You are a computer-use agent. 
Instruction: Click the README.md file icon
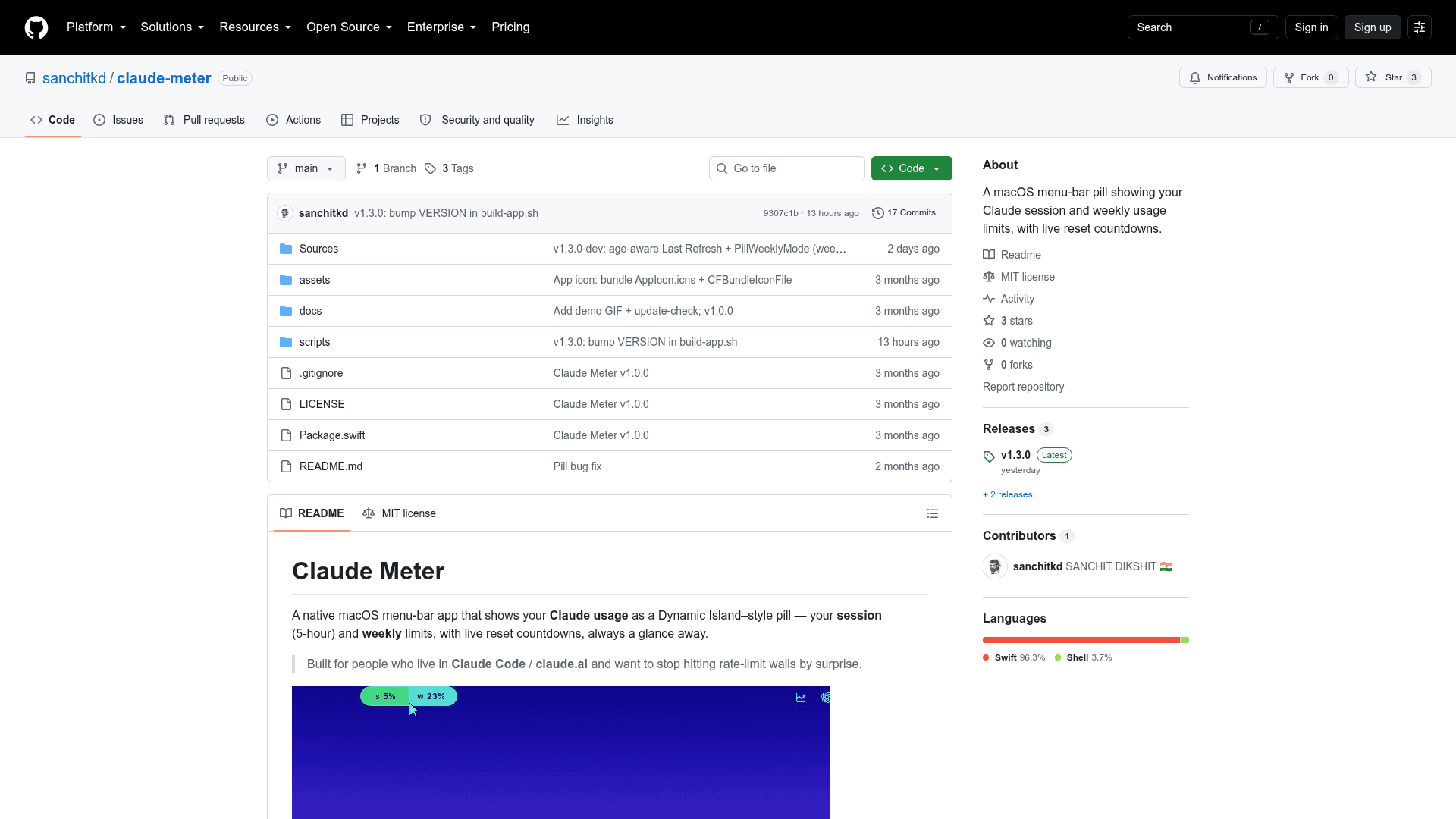click(x=286, y=466)
